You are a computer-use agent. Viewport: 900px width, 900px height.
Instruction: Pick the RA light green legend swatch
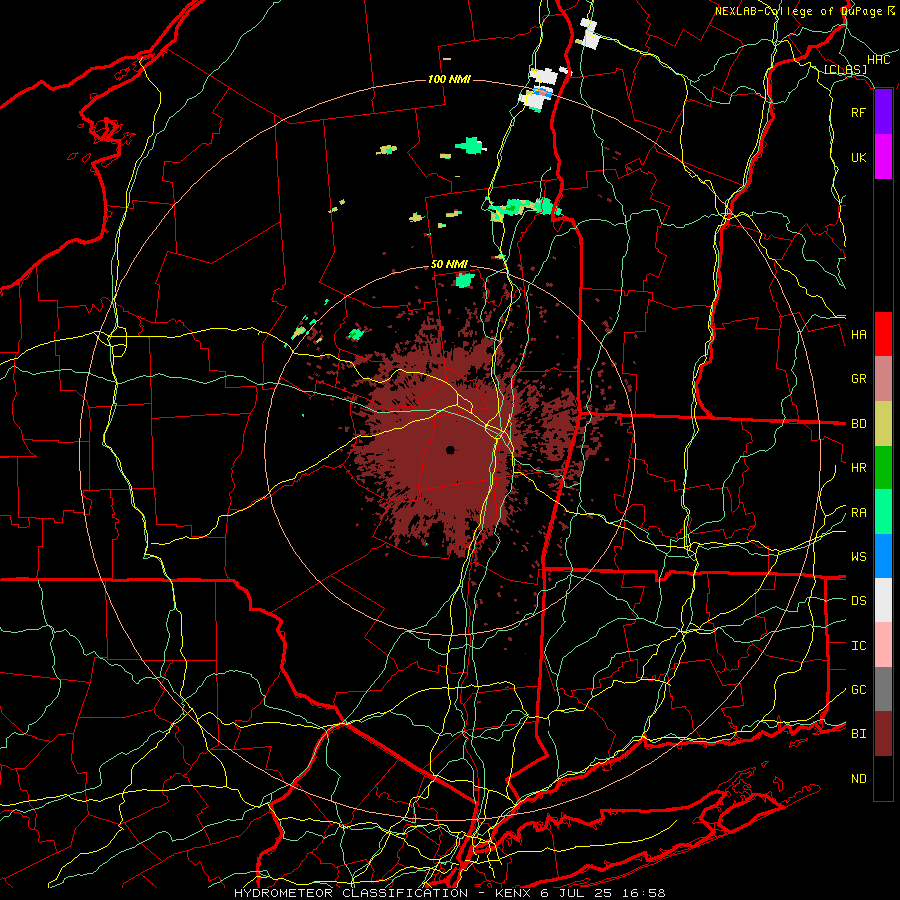pyautogui.click(x=883, y=512)
